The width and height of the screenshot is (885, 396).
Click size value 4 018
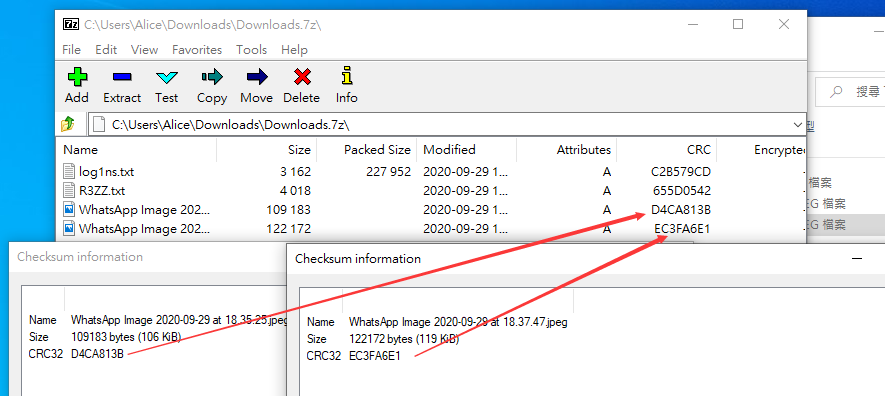(x=296, y=191)
